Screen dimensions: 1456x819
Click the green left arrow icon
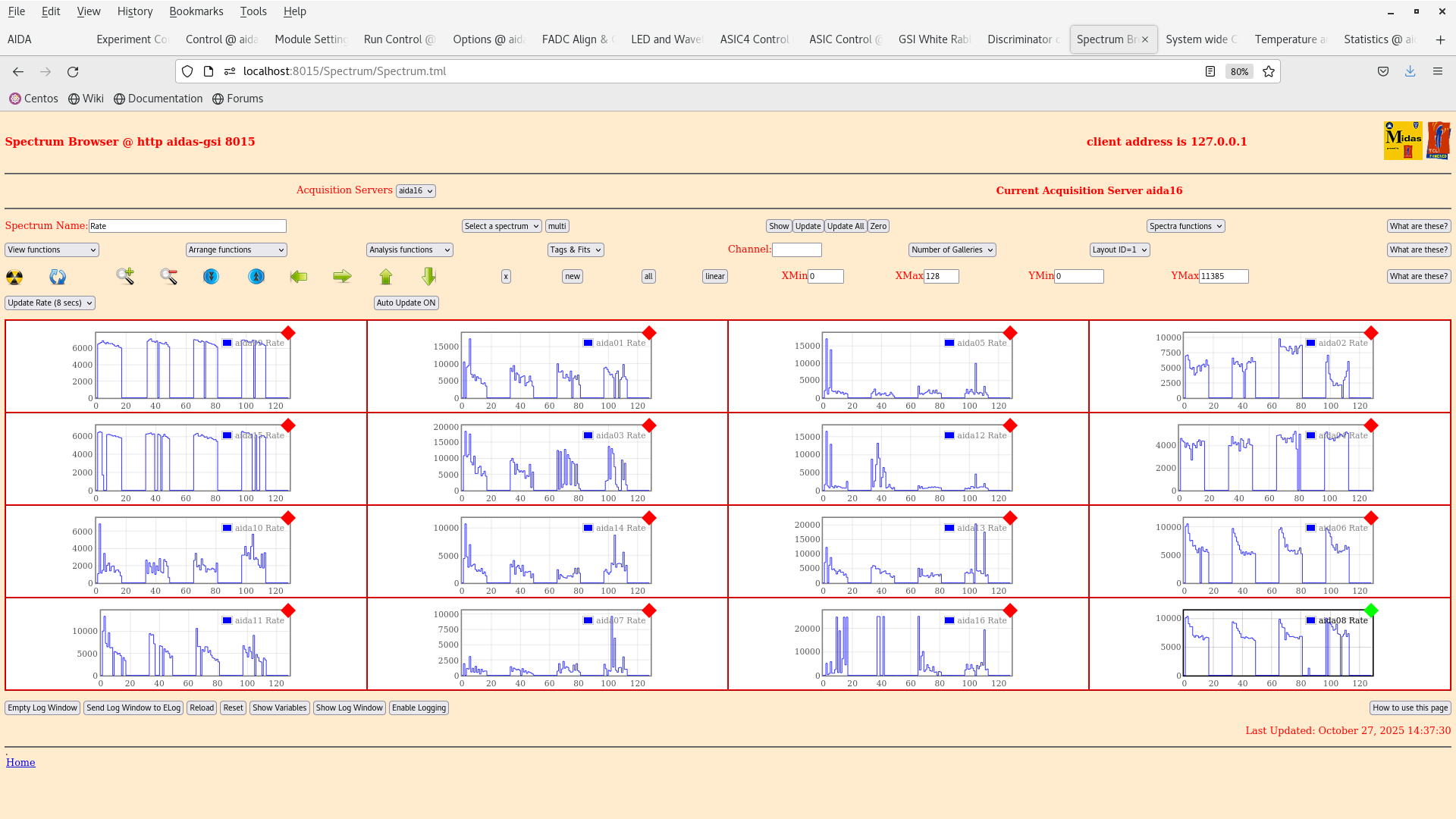tap(299, 276)
